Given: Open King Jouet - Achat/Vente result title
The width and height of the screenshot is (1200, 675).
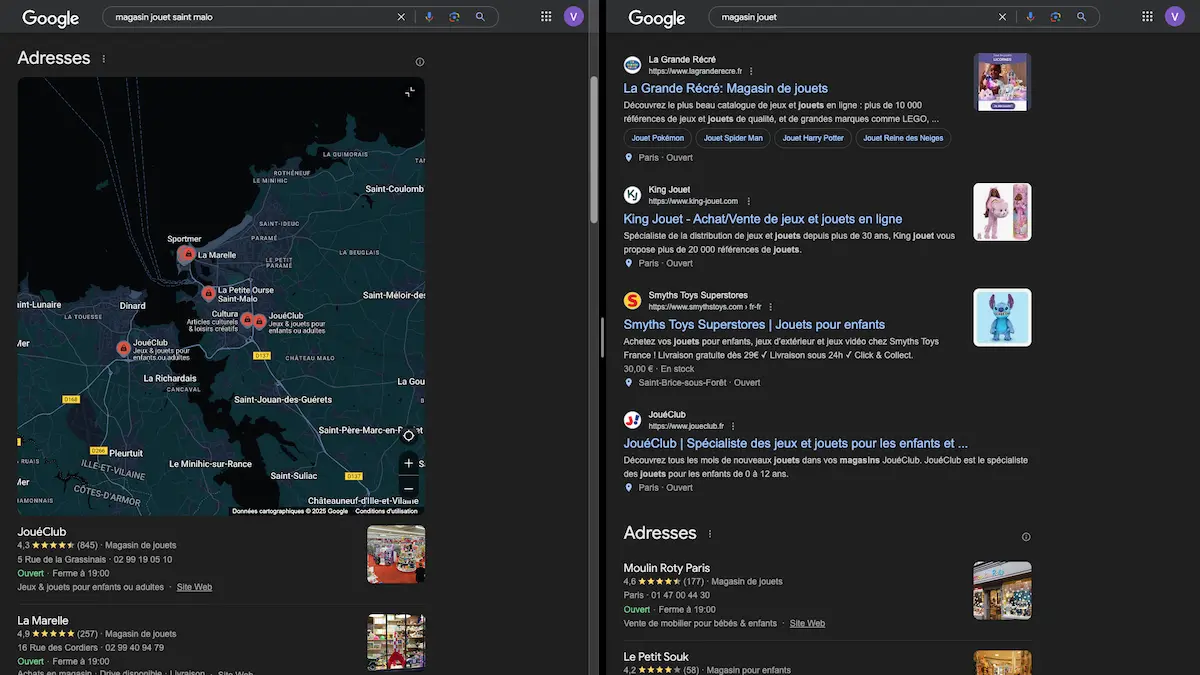Looking at the screenshot, I should pyautogui.click(x=763, y=218).
